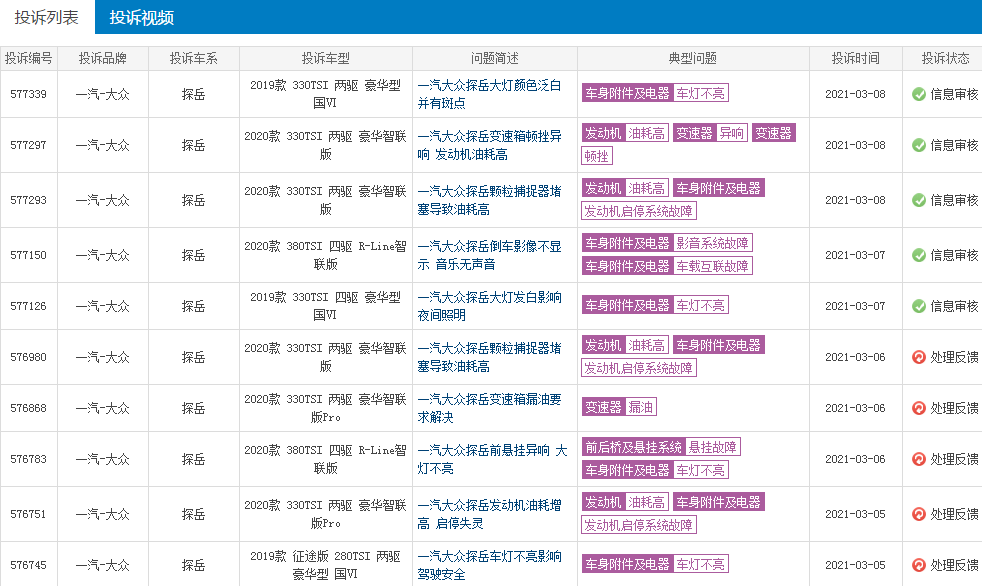
Task: Click the 投诉状态 column header
Action: click(943, 58)
